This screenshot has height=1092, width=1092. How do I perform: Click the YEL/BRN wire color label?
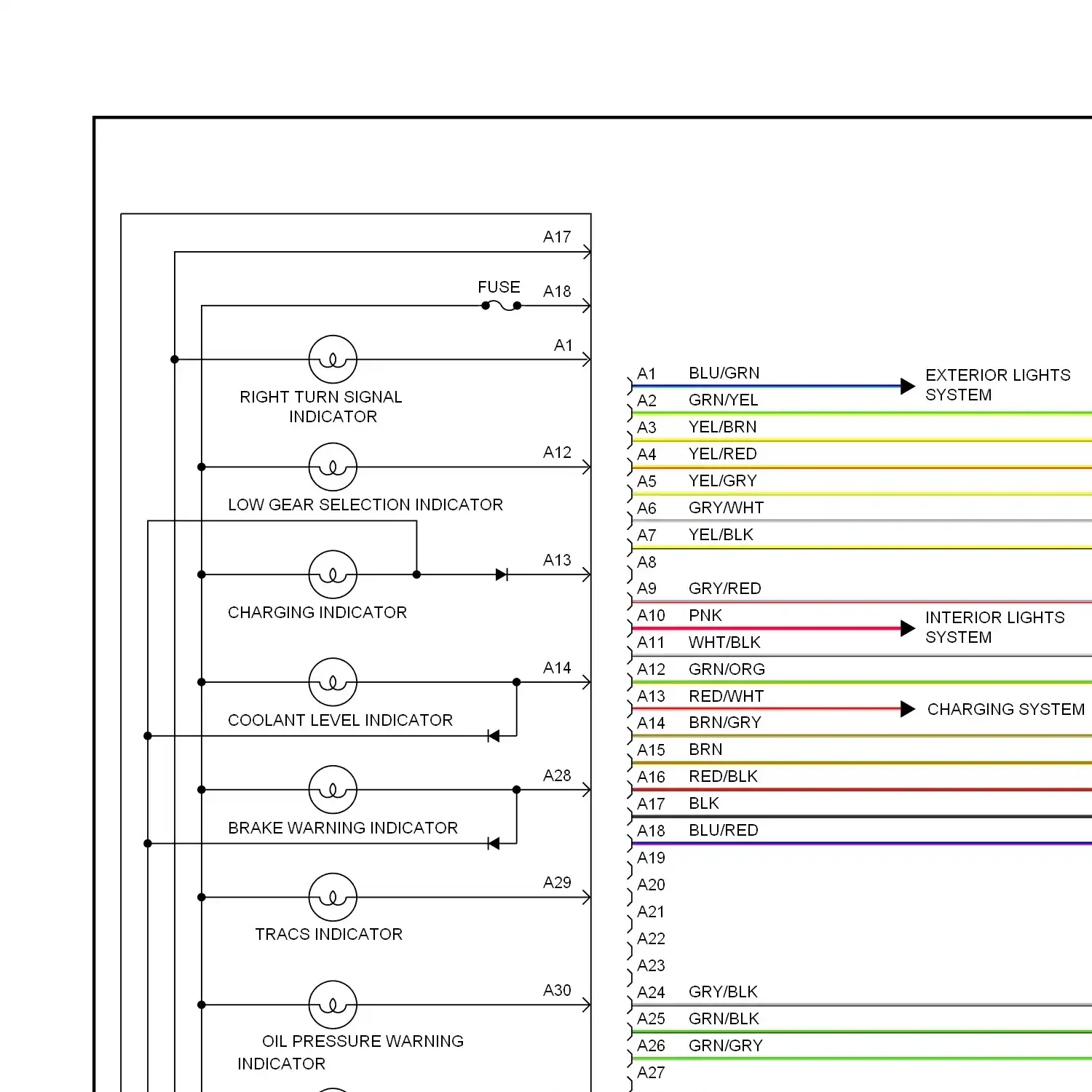pyautogui.click(x=723, y=427)
